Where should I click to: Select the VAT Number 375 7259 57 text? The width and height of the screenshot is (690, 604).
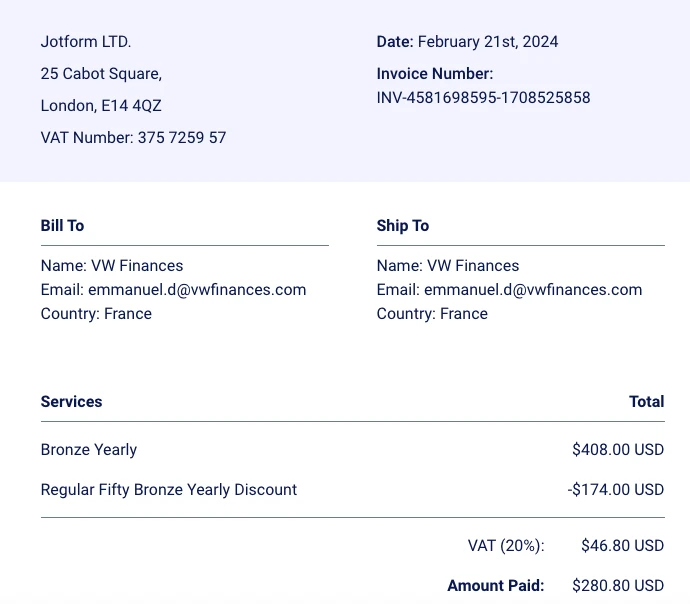tap(133, 138)
